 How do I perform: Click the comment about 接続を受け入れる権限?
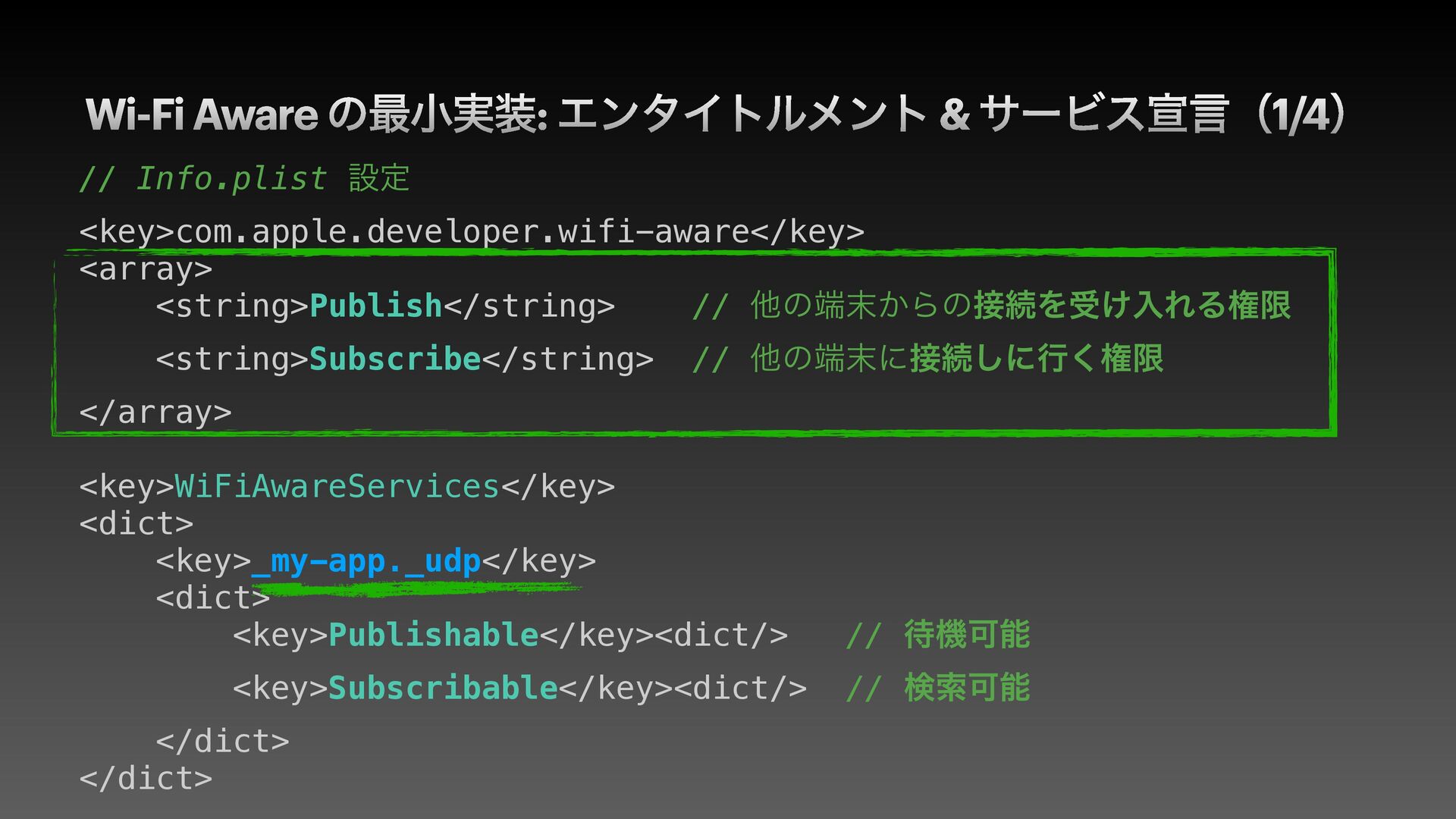991,305
